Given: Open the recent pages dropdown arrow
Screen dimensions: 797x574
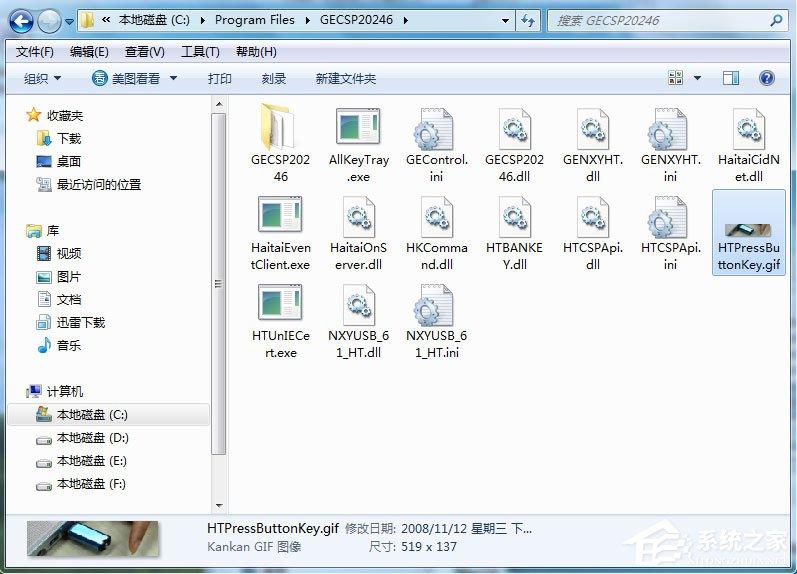Looking at the screenshot, I should 69,22.
